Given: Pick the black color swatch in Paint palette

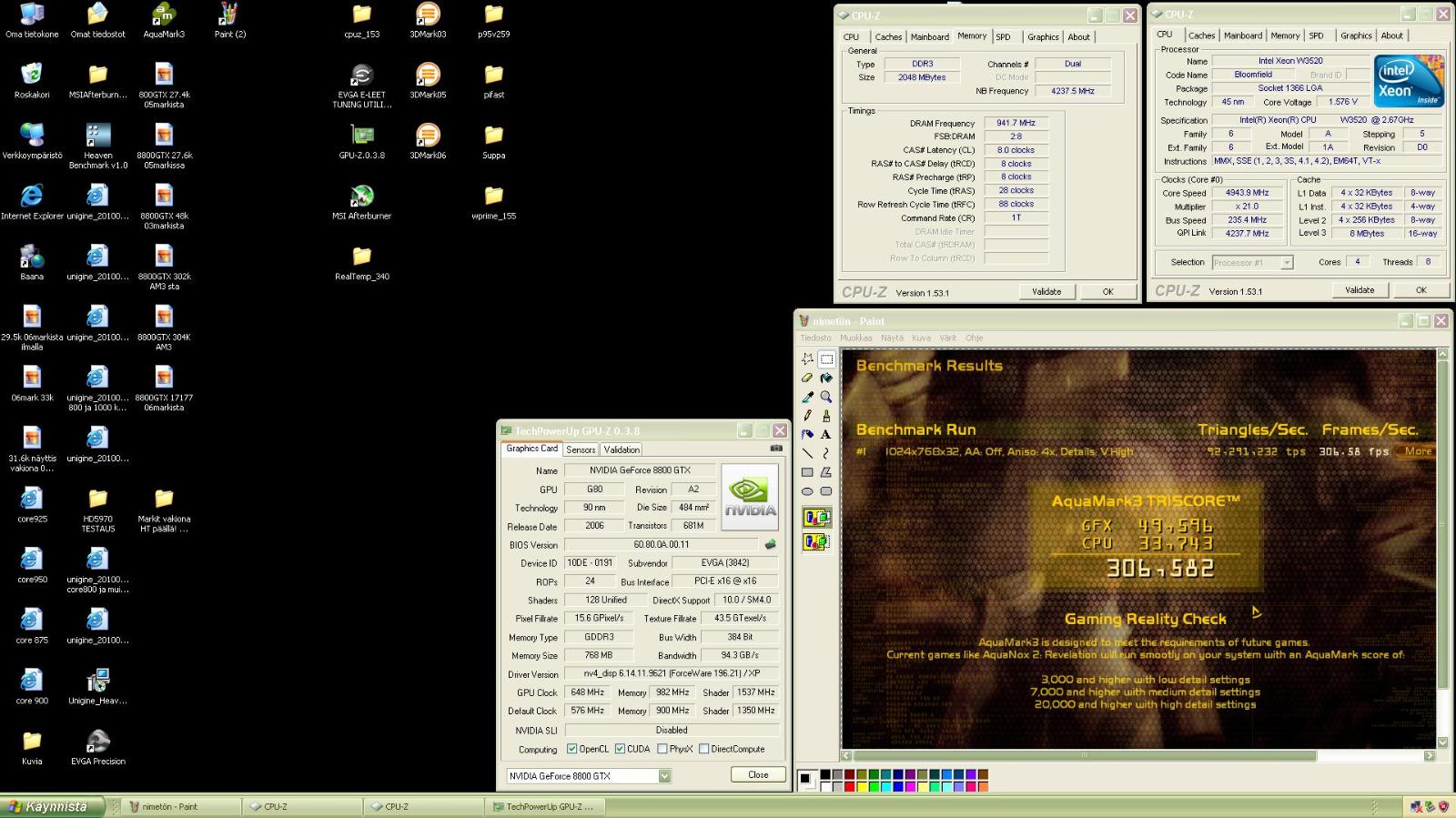Looking at the screenshot, I should tap(824, 775).
